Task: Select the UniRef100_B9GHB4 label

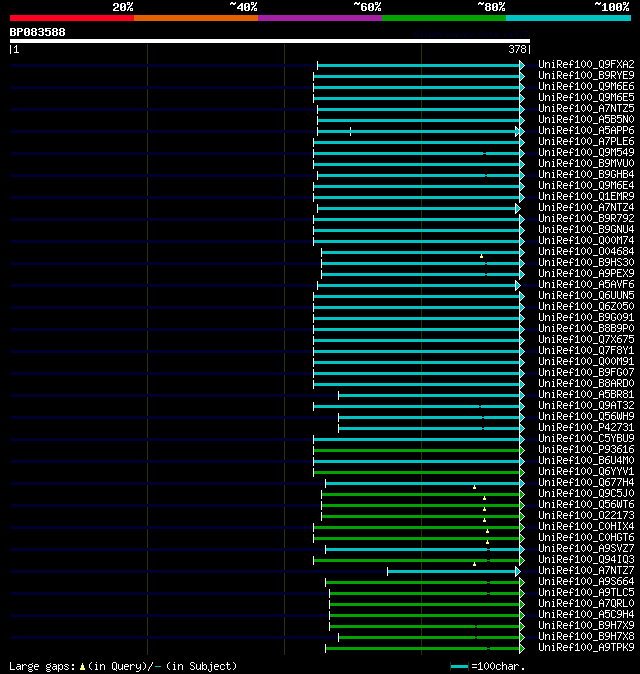Action: coord(586,175)
